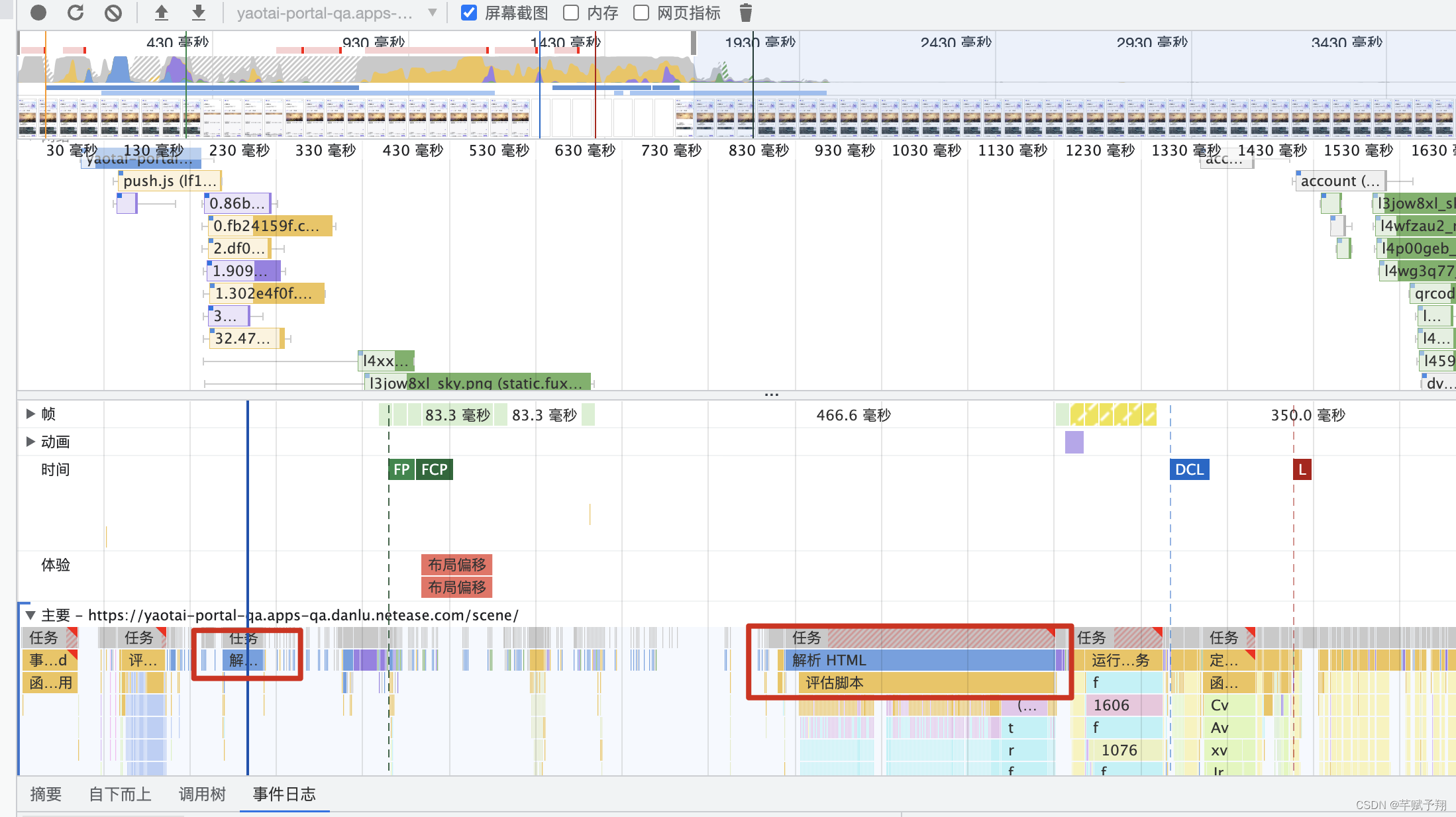Click the record performance button

pos(38,13)
